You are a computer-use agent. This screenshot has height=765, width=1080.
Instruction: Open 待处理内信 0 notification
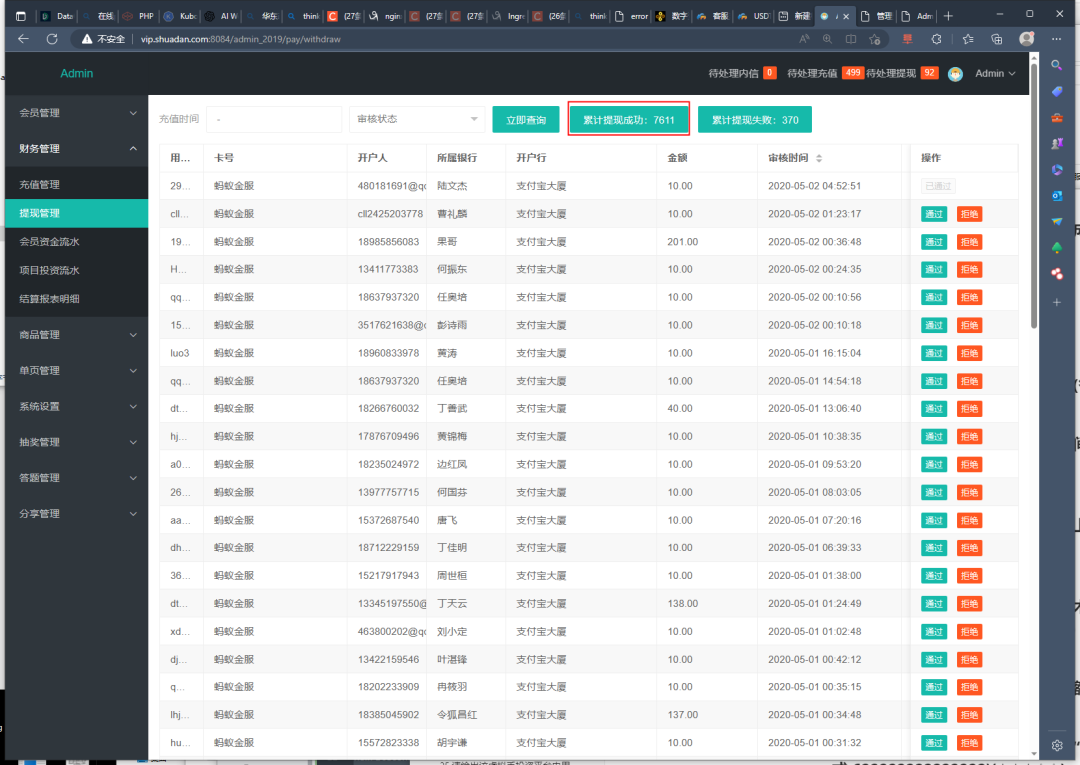pyautogui.click(x=742, y=73)
